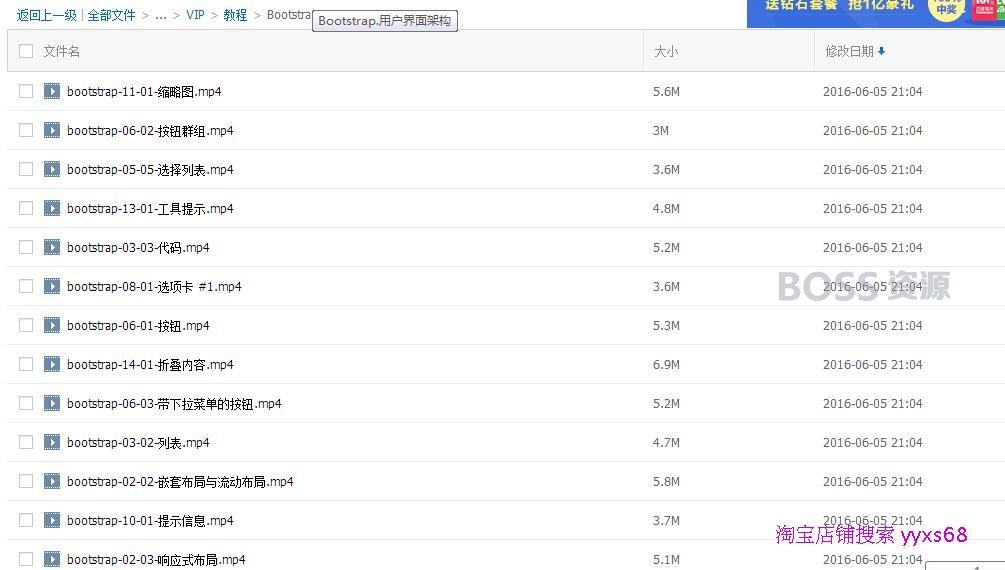This screenshot has height=570, width=1005.
Task: Click video icon of bootstrap-10-01-提示信息.mp4
Action: tap(52, 520)
